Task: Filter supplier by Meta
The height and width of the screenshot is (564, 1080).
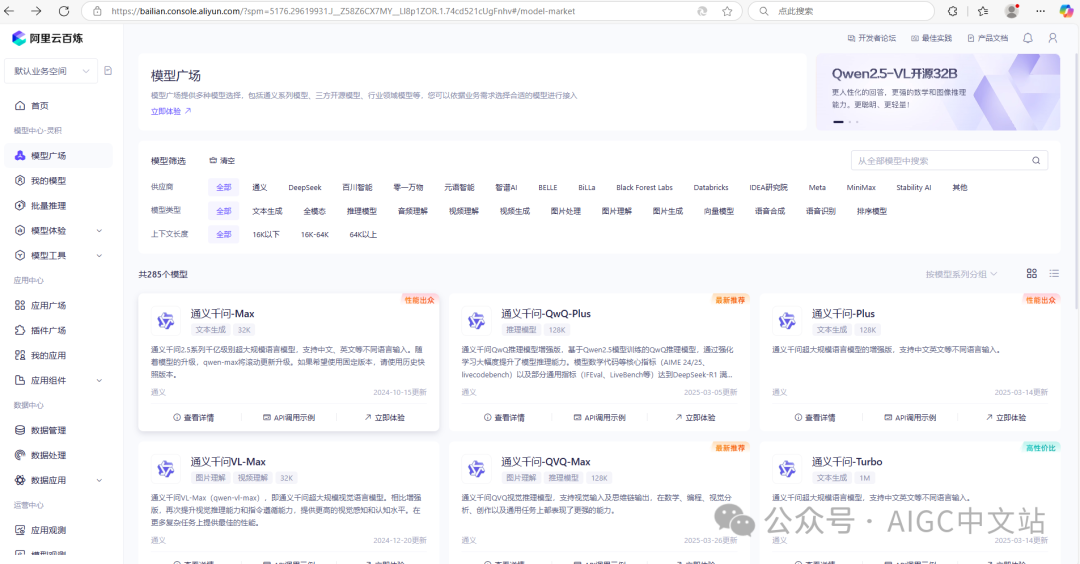Action: (x=817, y=187)
